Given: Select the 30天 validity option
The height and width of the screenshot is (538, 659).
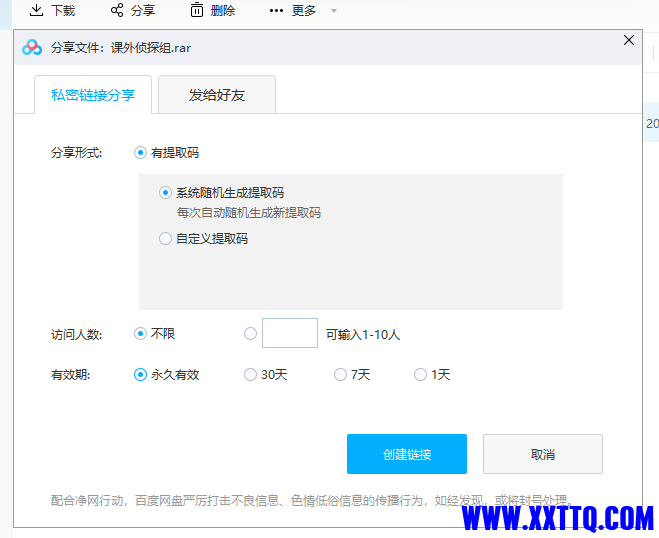Looking at the screenshot, I should (x=250, y=374).
